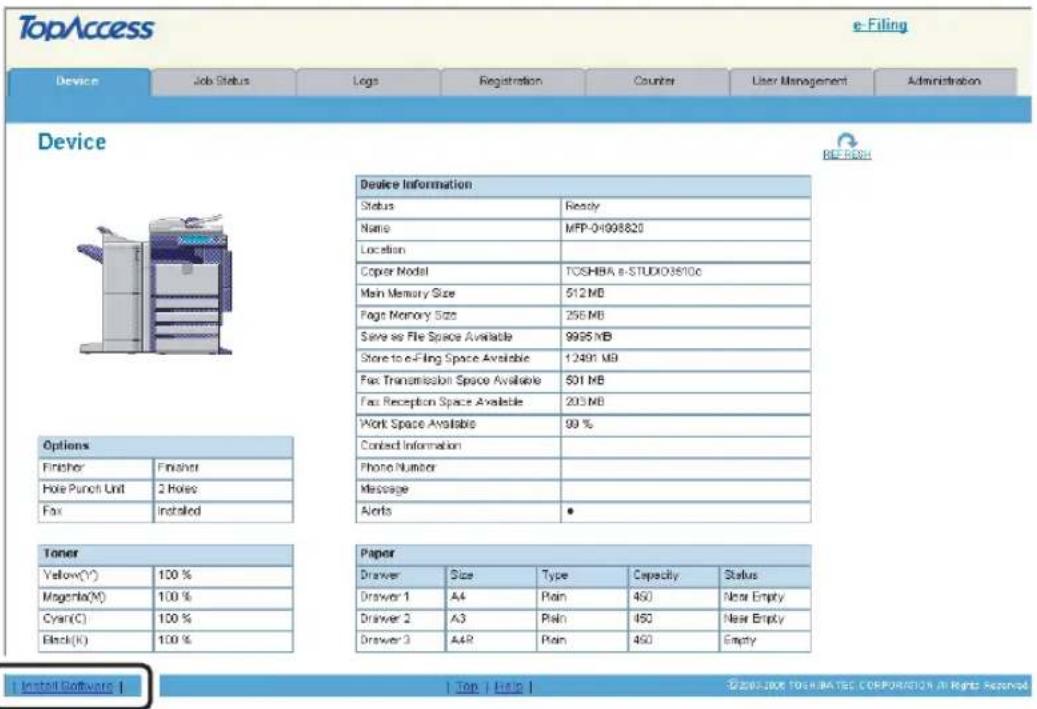This screenshot has height=709, width=1037.
Task: Click the Toner table header
Action: pos(165,554)
